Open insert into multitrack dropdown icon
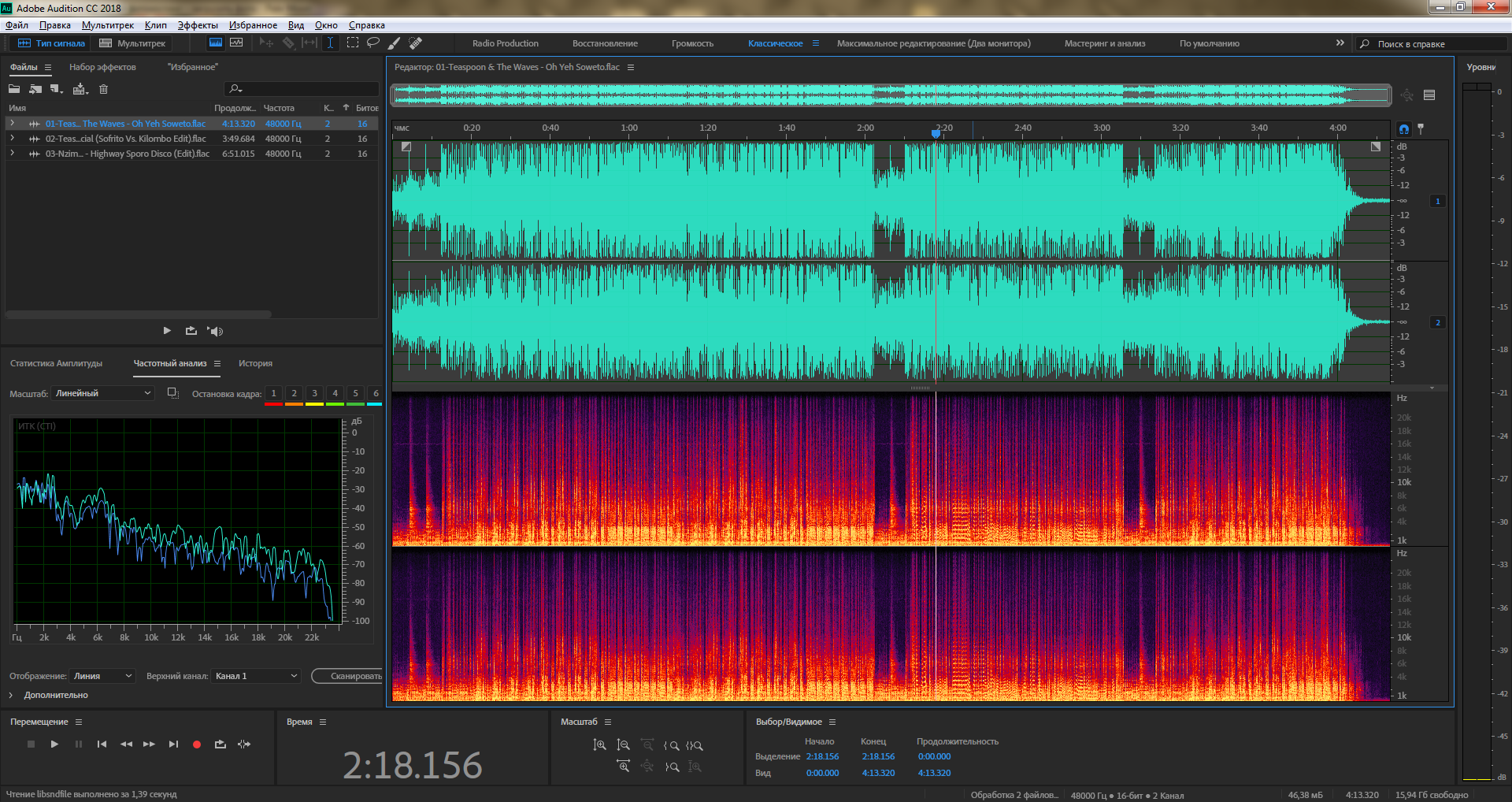This screenshot has width=1512, height=802. 80,89
